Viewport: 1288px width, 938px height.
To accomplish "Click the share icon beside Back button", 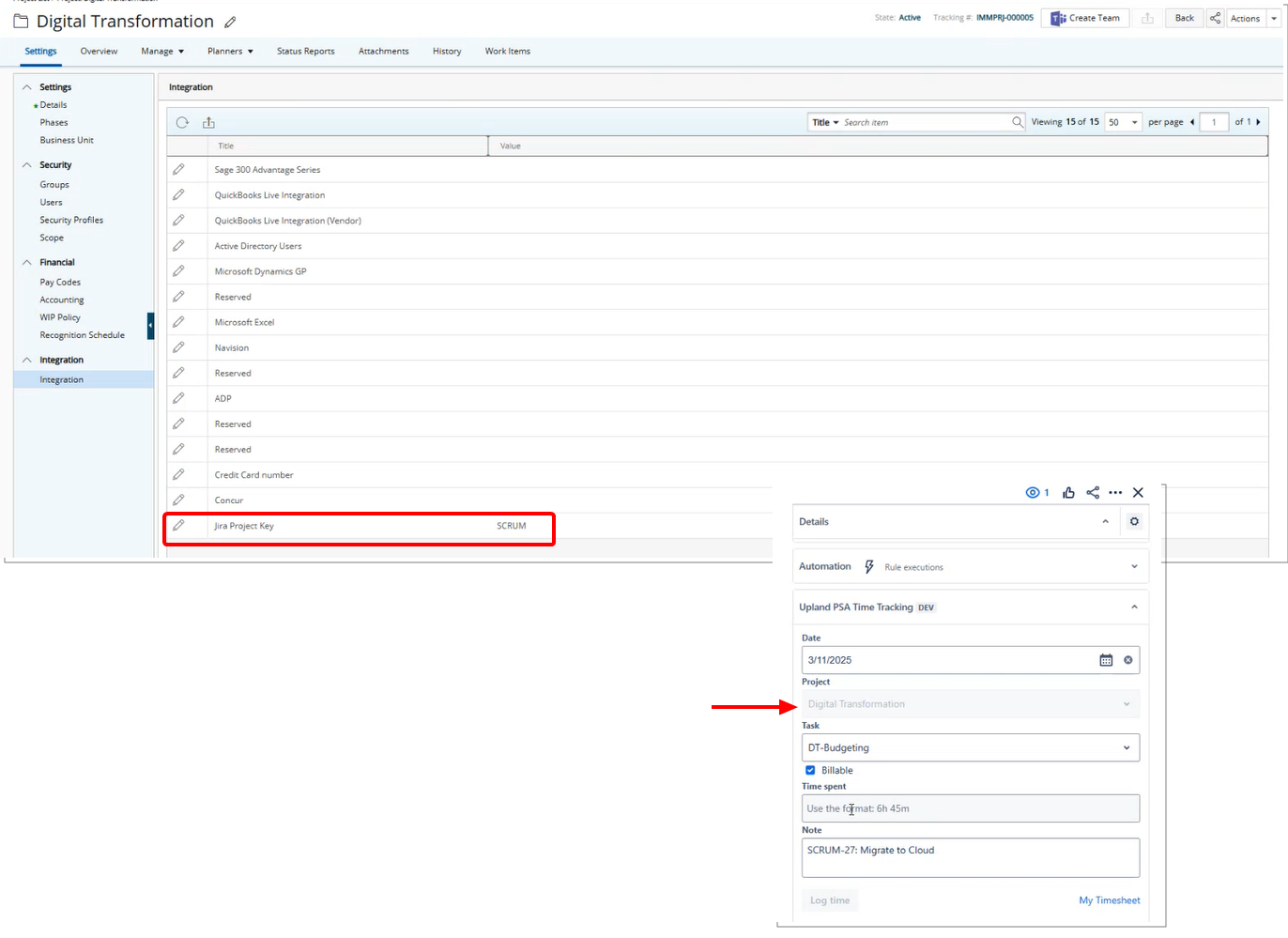I will coord(1215,18).
